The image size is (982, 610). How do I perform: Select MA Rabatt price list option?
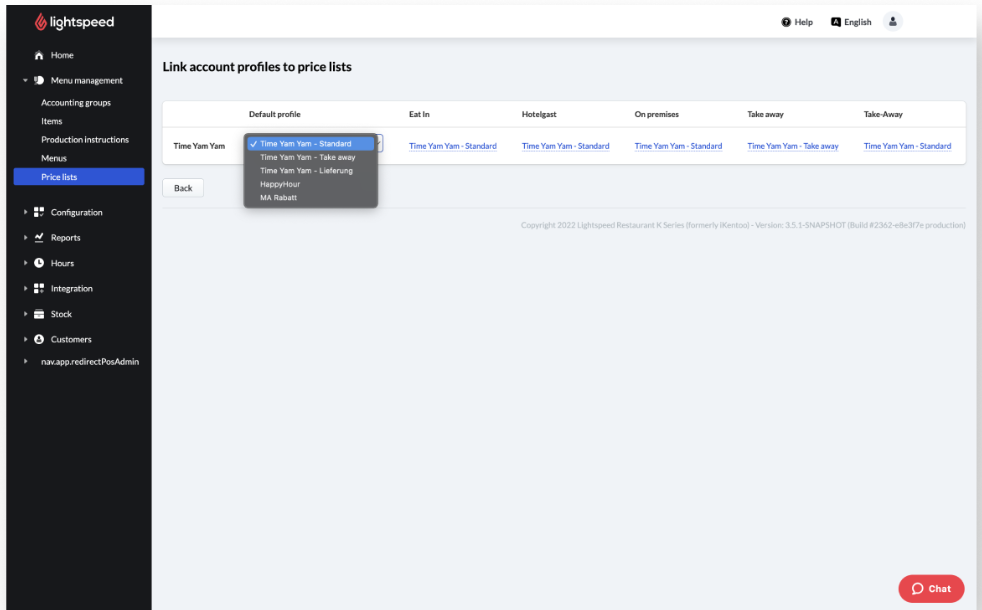[x=278, y=197]
